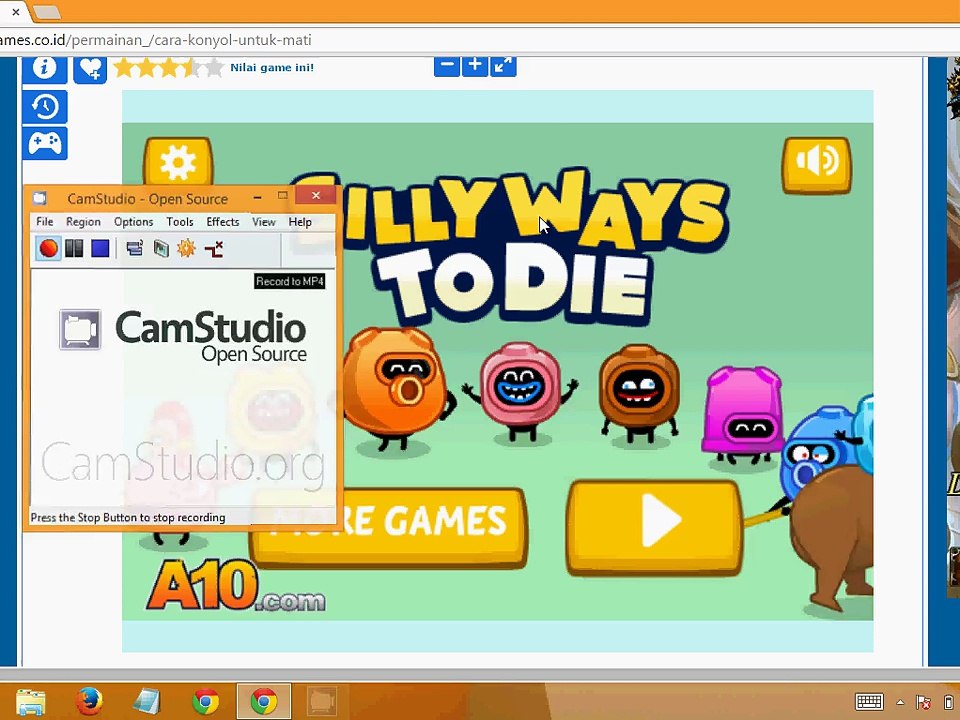Image resolution: width=960 pixels, height=720 pixels.
Task: Click the Record to MP4 label
Action: click(290, 281)
